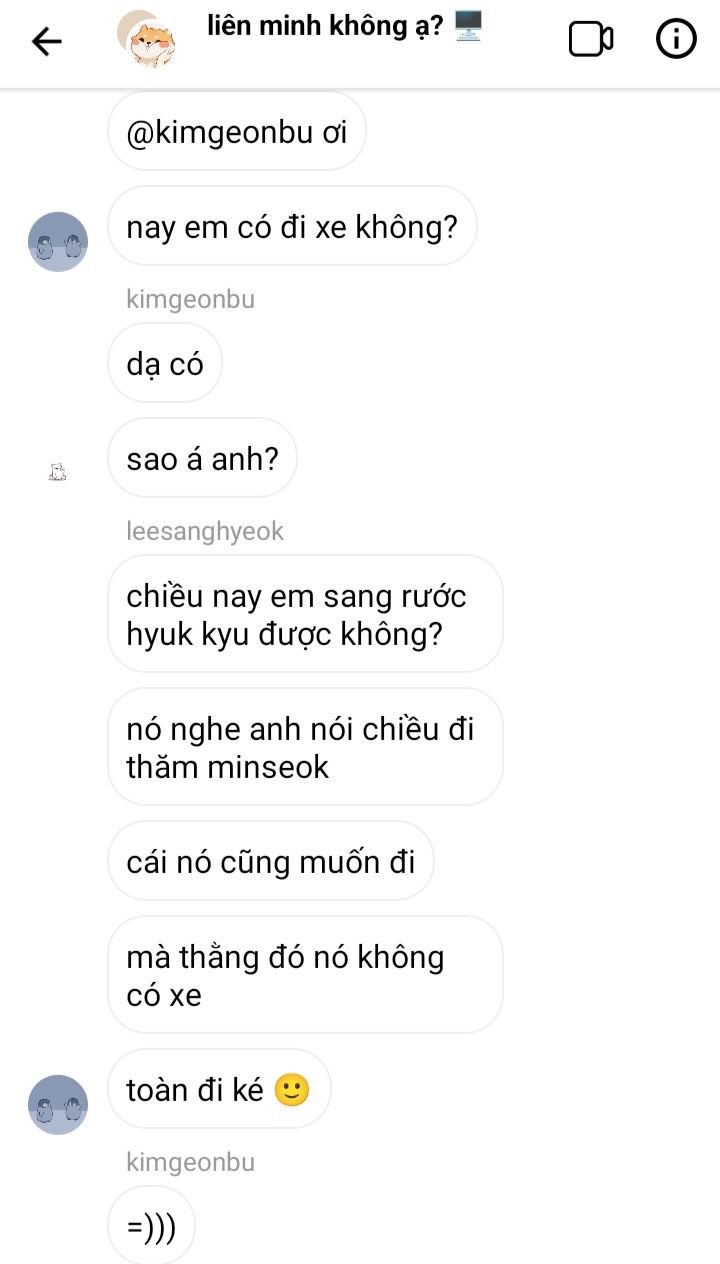Open the conversation info icon
Viewport: 720px width, 1264px height.
(x=676, y=40)
